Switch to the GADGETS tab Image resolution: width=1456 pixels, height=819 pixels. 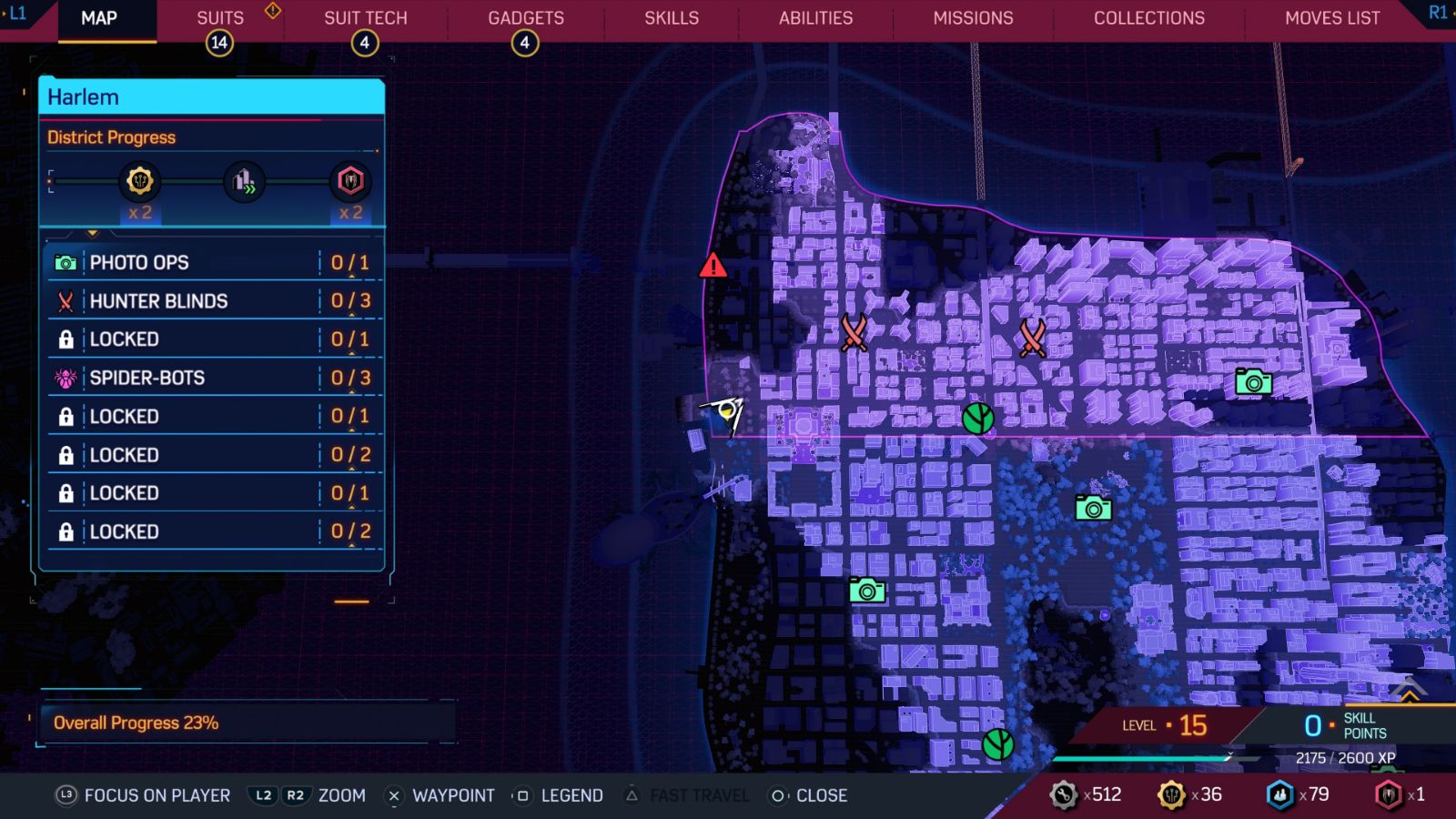526,17
